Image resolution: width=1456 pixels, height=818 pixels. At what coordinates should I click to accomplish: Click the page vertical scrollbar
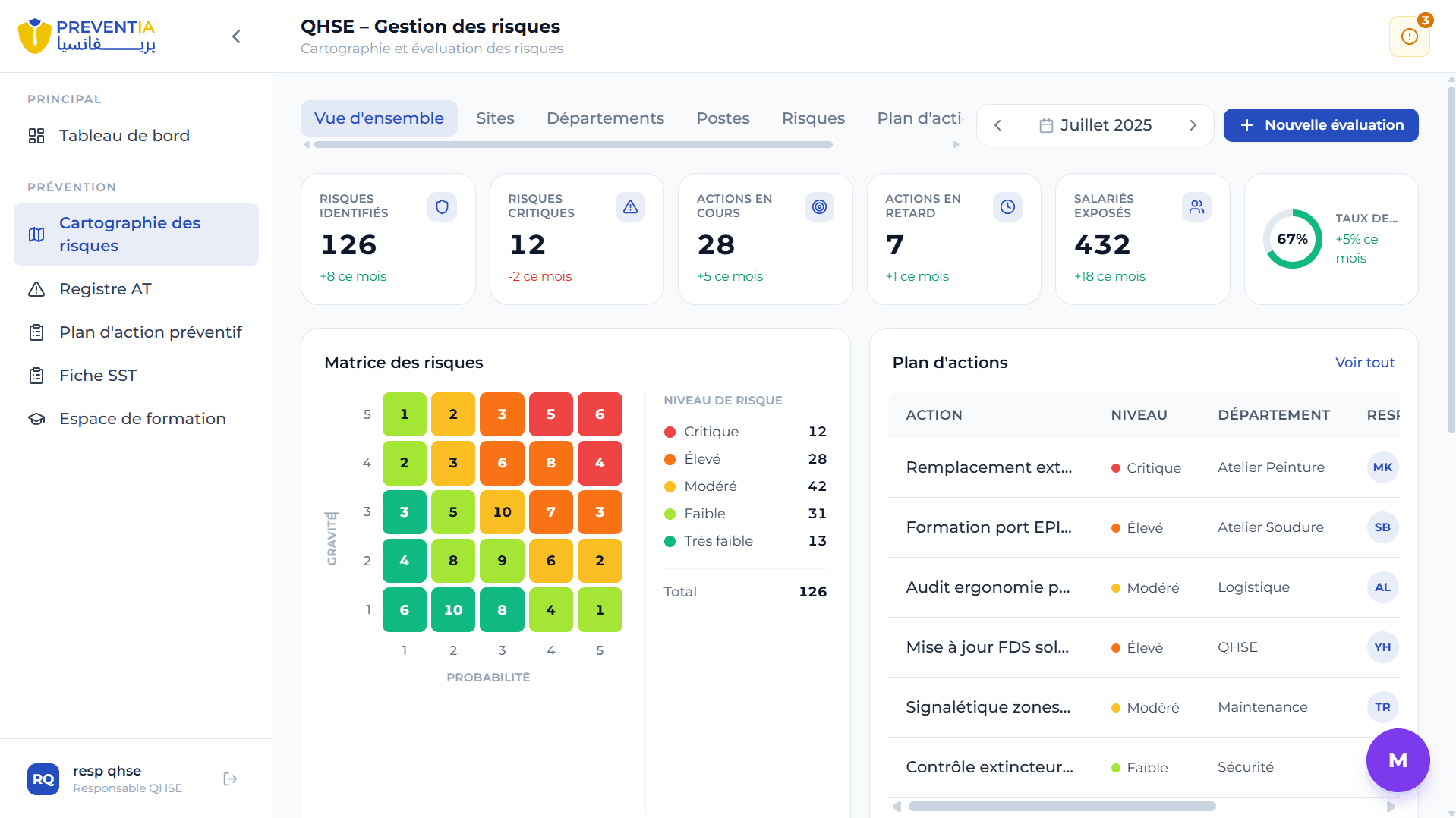click(1451, 260)
